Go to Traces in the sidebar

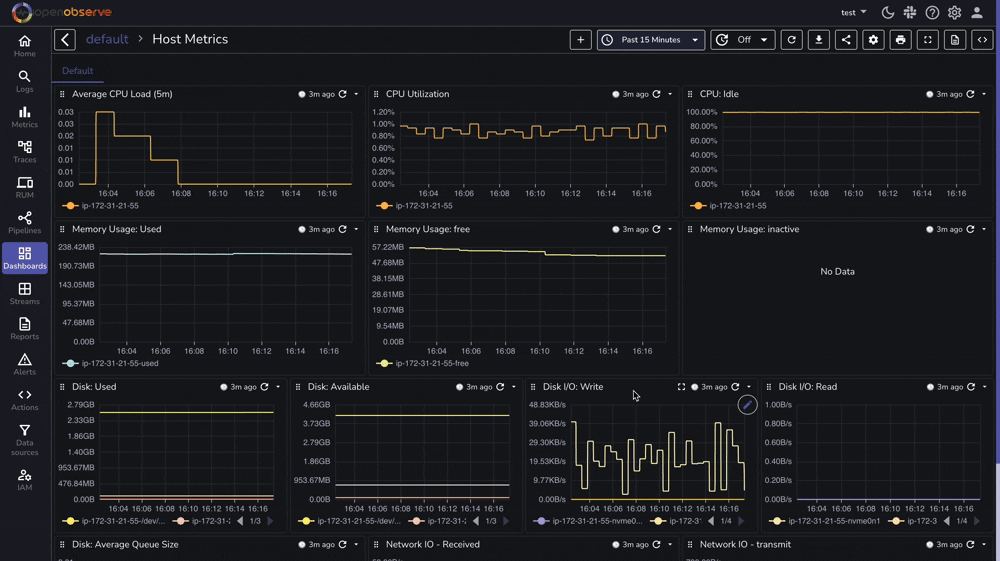[24, 152]
